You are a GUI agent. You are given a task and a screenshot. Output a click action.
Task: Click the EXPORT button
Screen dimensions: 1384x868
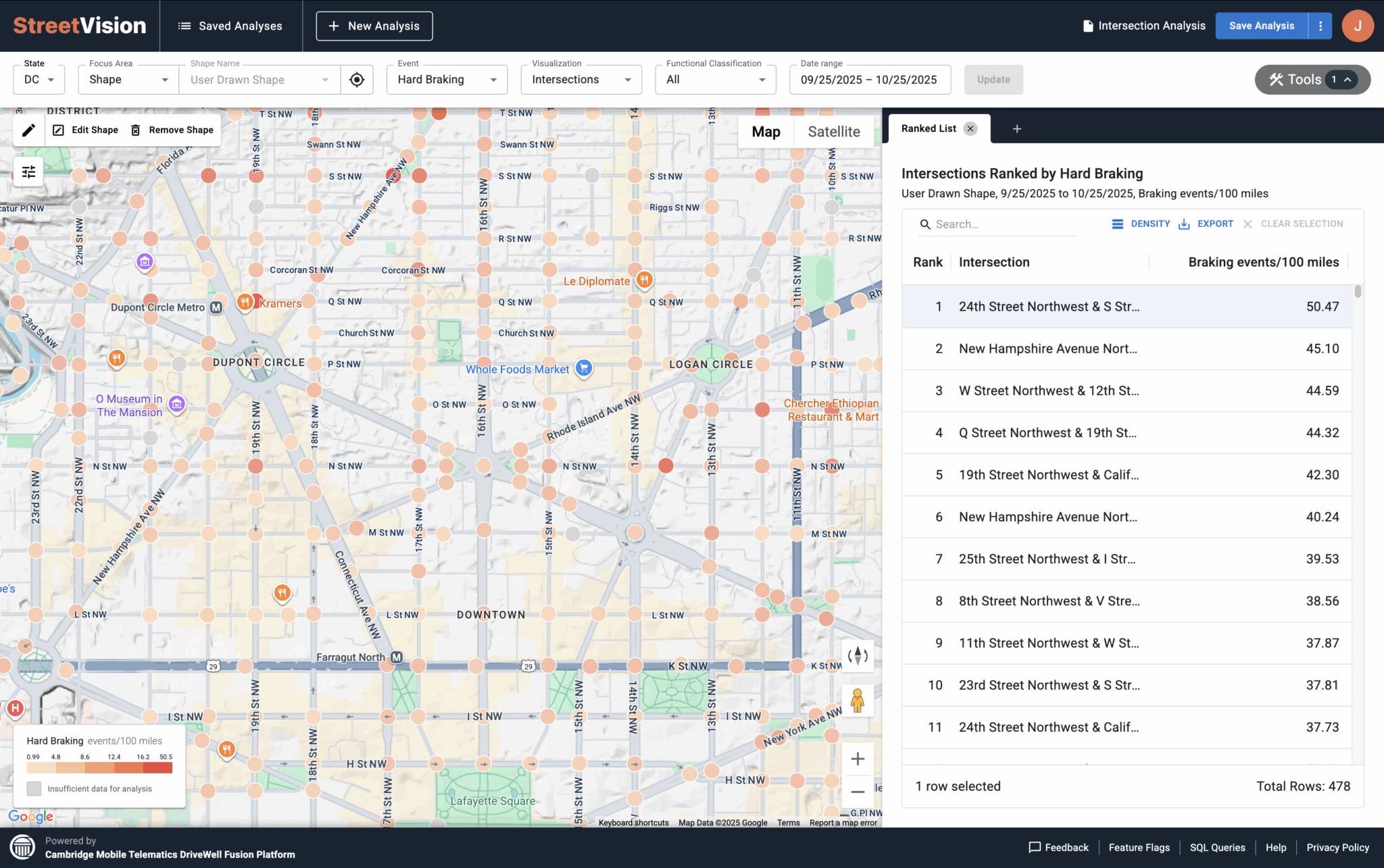[1206, 224]
